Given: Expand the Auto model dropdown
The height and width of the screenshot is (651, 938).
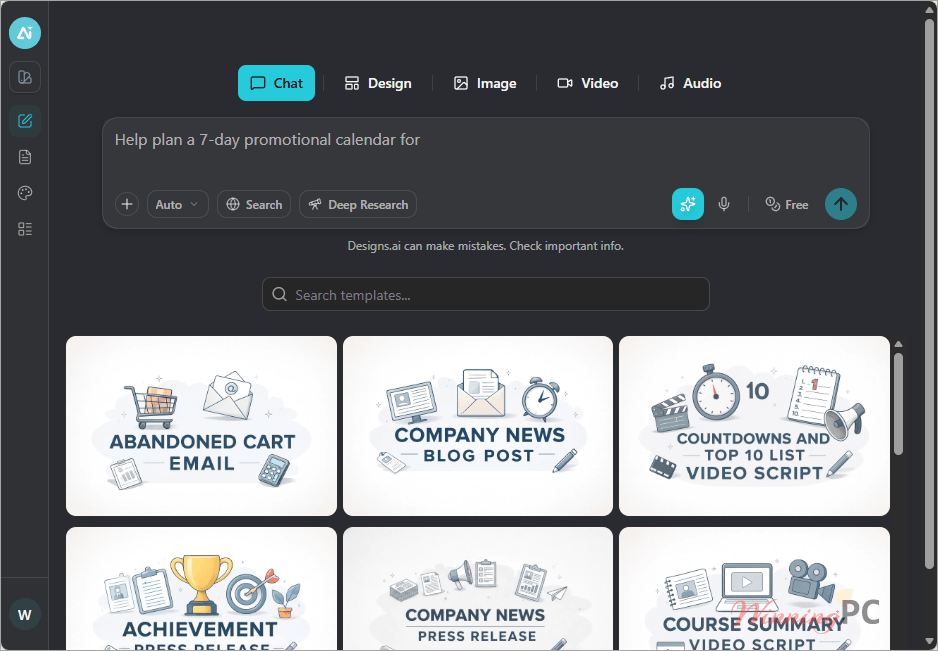Looking at the screenshot, I should pyautogui.click(x=178, y=204).
